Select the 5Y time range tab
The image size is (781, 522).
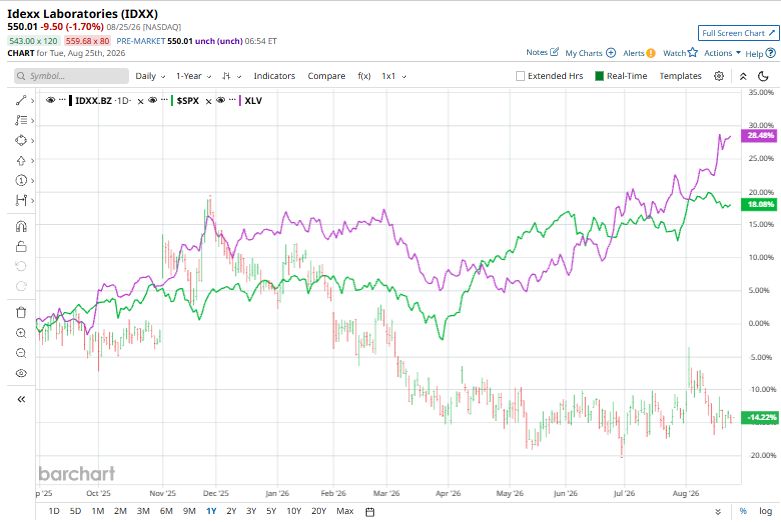pos(271,511)
